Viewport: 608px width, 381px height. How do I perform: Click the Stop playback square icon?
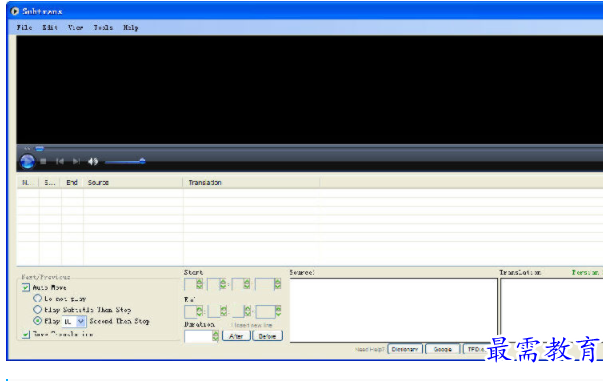point(43,161)
